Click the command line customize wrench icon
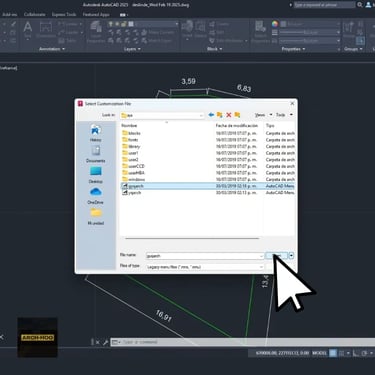The image size is (375, 375). click(105, 342)
